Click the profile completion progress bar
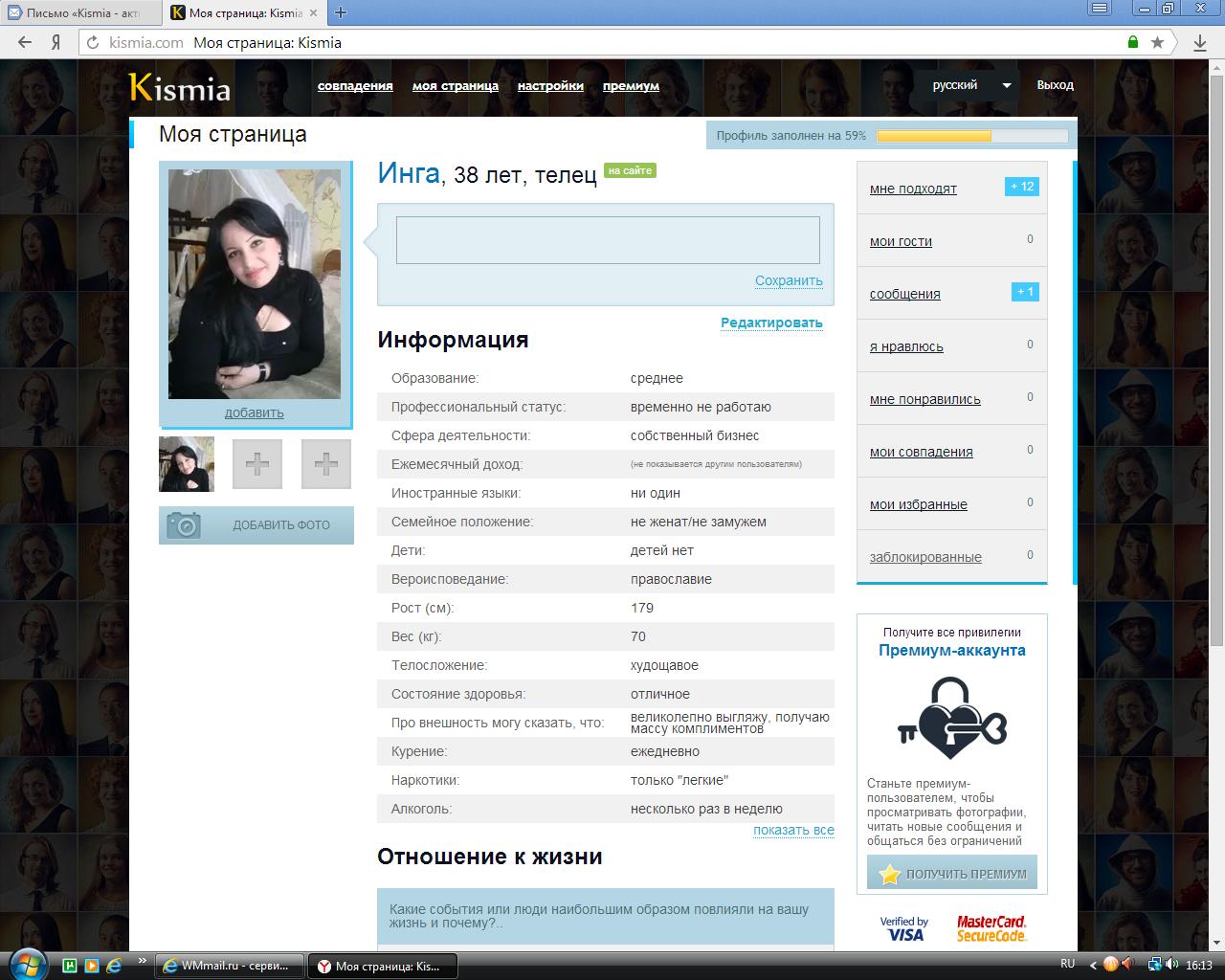Viewport: 1225px width, 980px height. click(972, 136)
